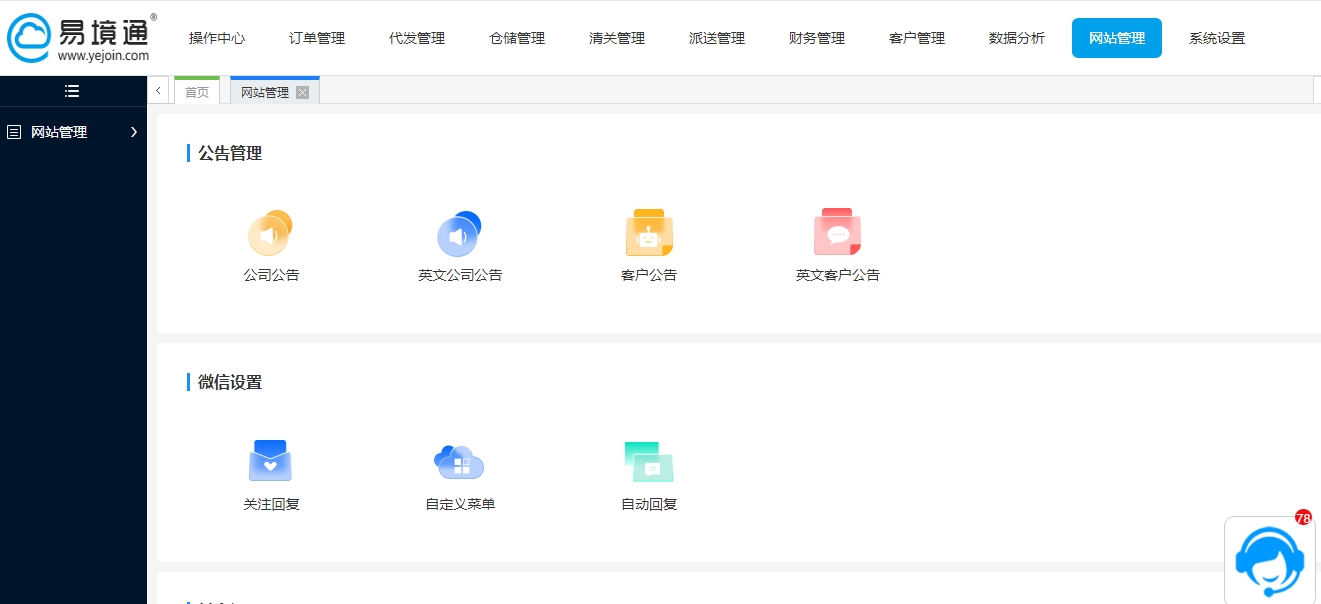Click the 78 notification badge

point(1301,517)
